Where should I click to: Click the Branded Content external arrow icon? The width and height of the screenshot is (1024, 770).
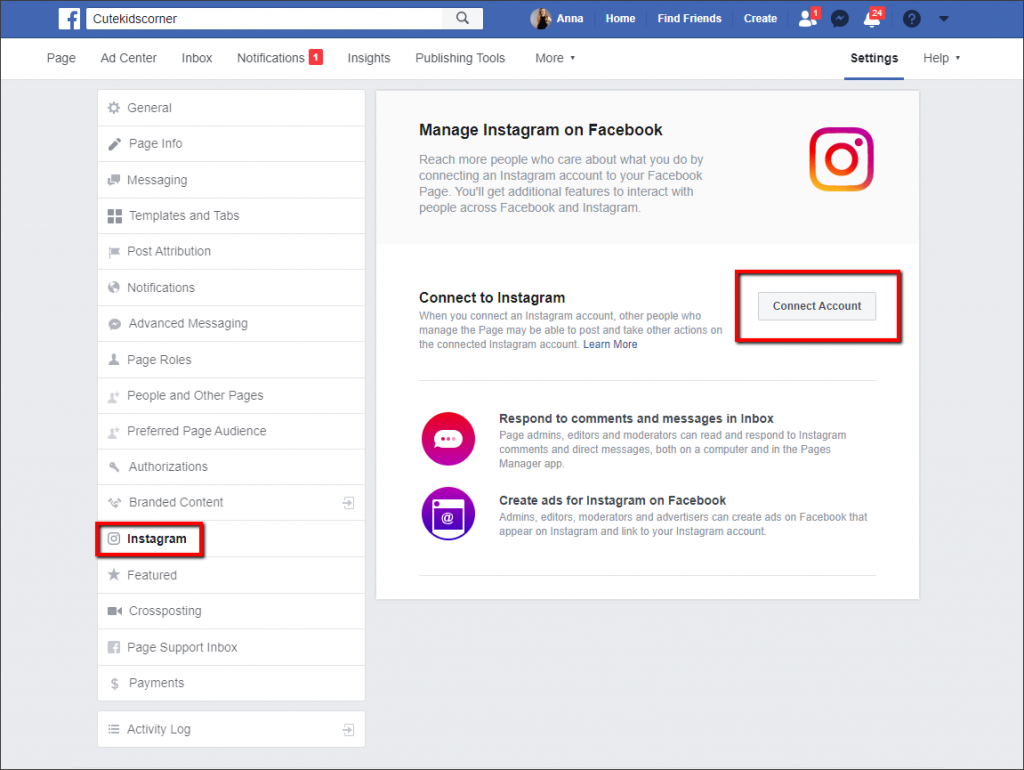pos(349,502)
